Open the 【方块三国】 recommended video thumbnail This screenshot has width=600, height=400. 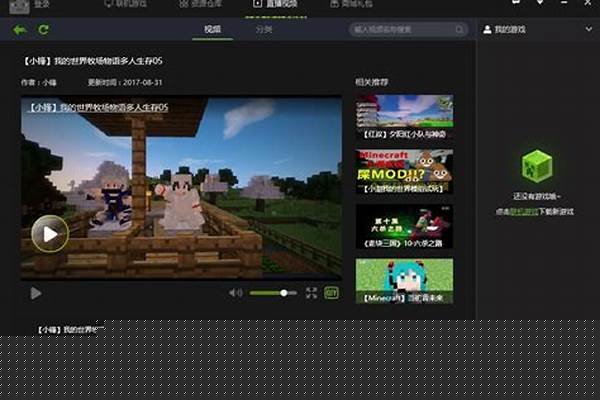point(404,226)
